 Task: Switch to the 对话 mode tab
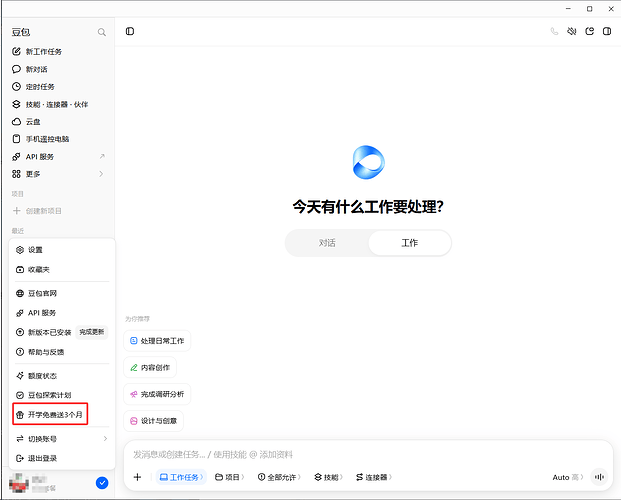[327, 243]
